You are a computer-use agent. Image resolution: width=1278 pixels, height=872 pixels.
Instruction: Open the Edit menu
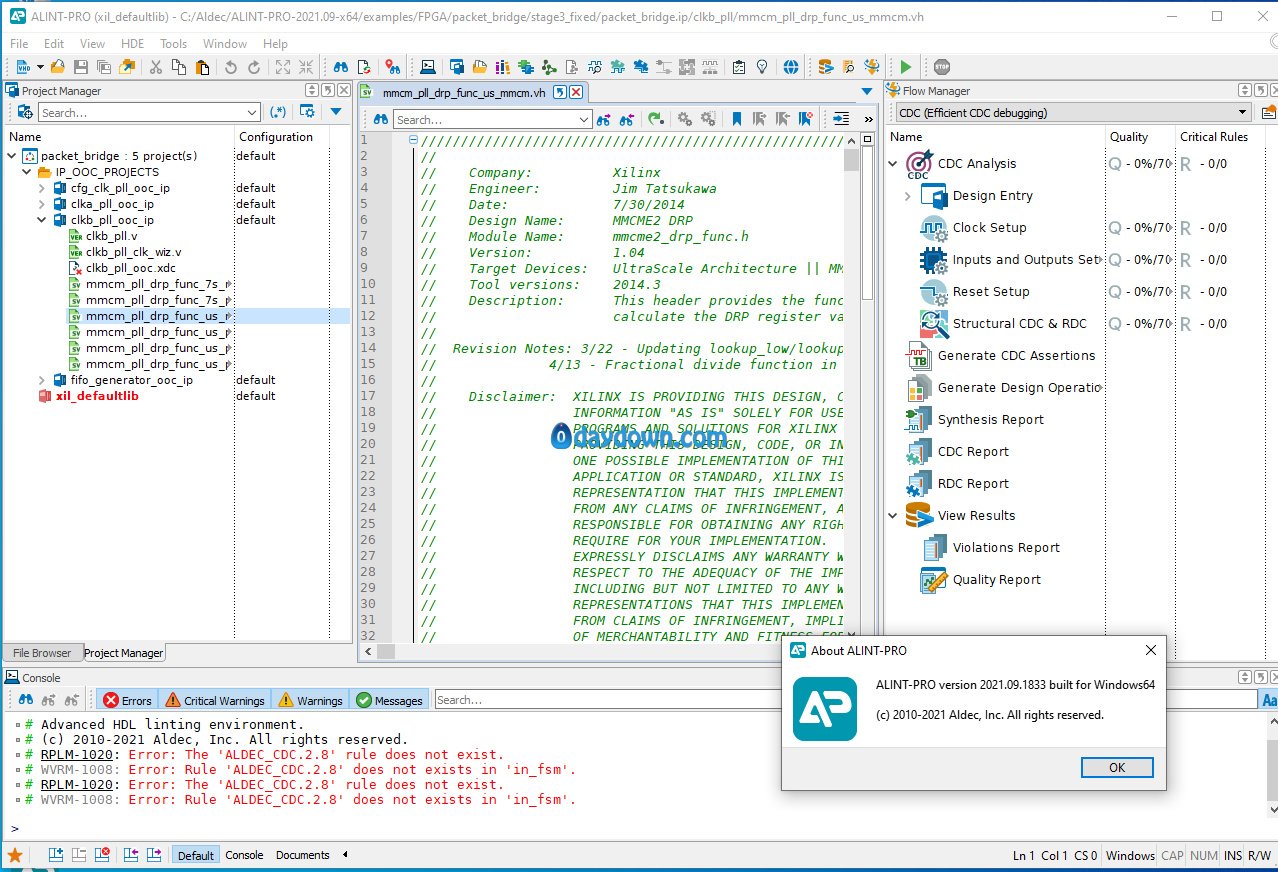click(x=54, y=43)
